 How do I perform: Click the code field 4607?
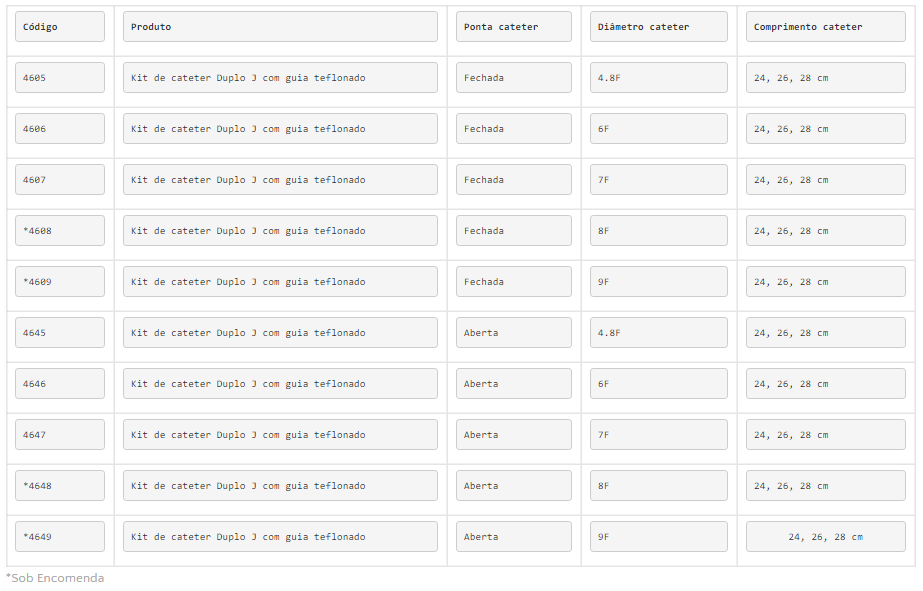[x=60, y=180]
